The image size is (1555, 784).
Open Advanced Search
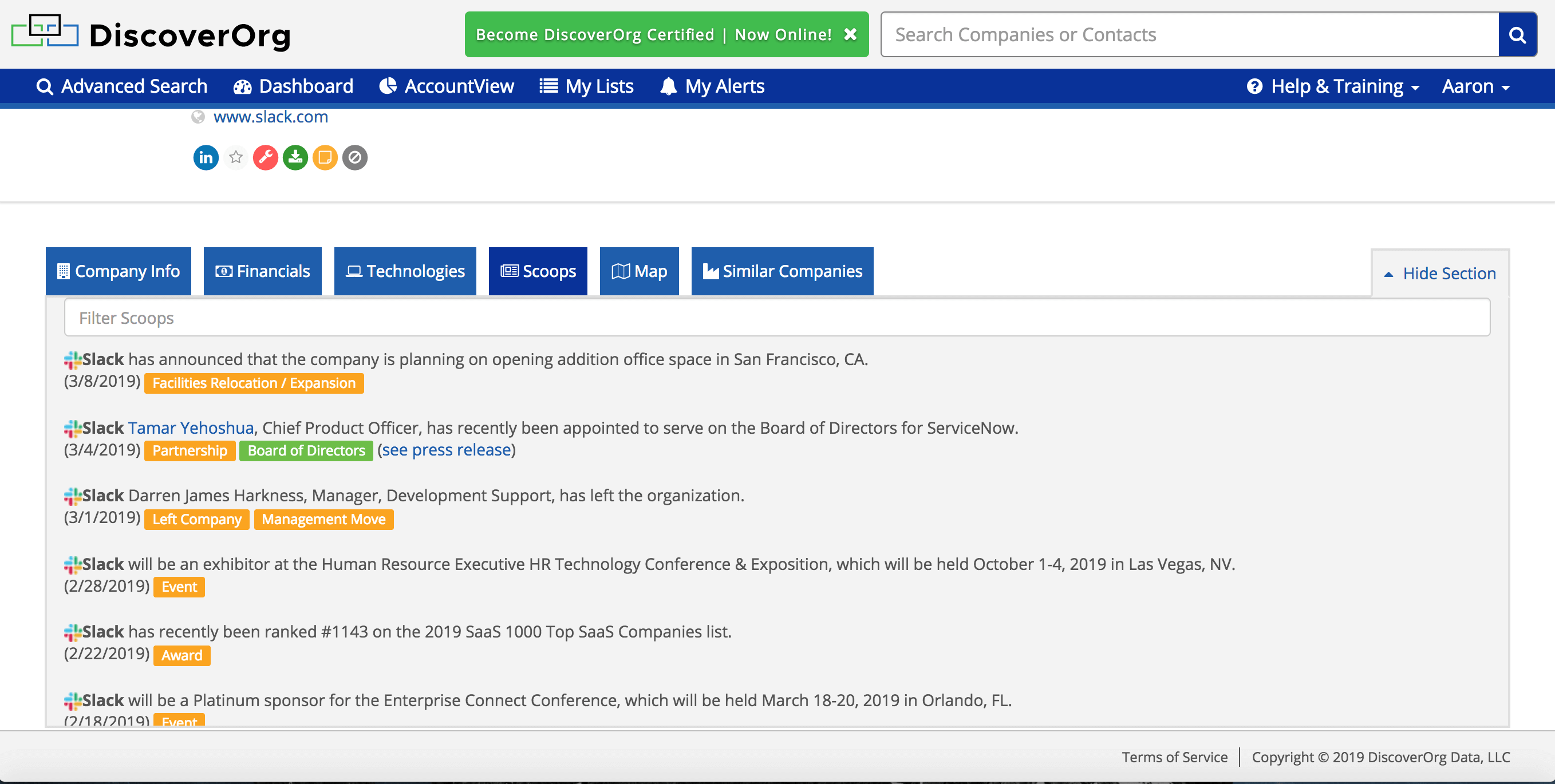point(122,86)
